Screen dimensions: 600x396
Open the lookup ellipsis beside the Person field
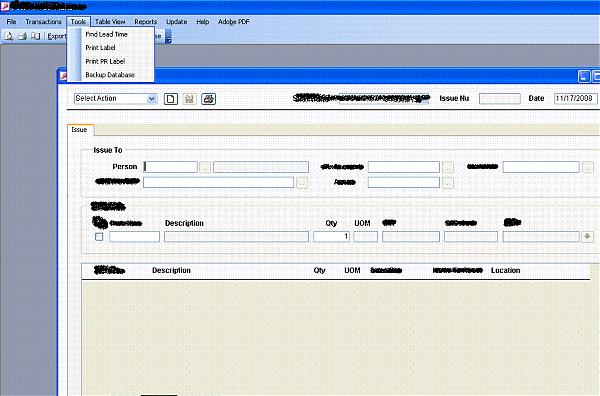(x=205, y=167)
